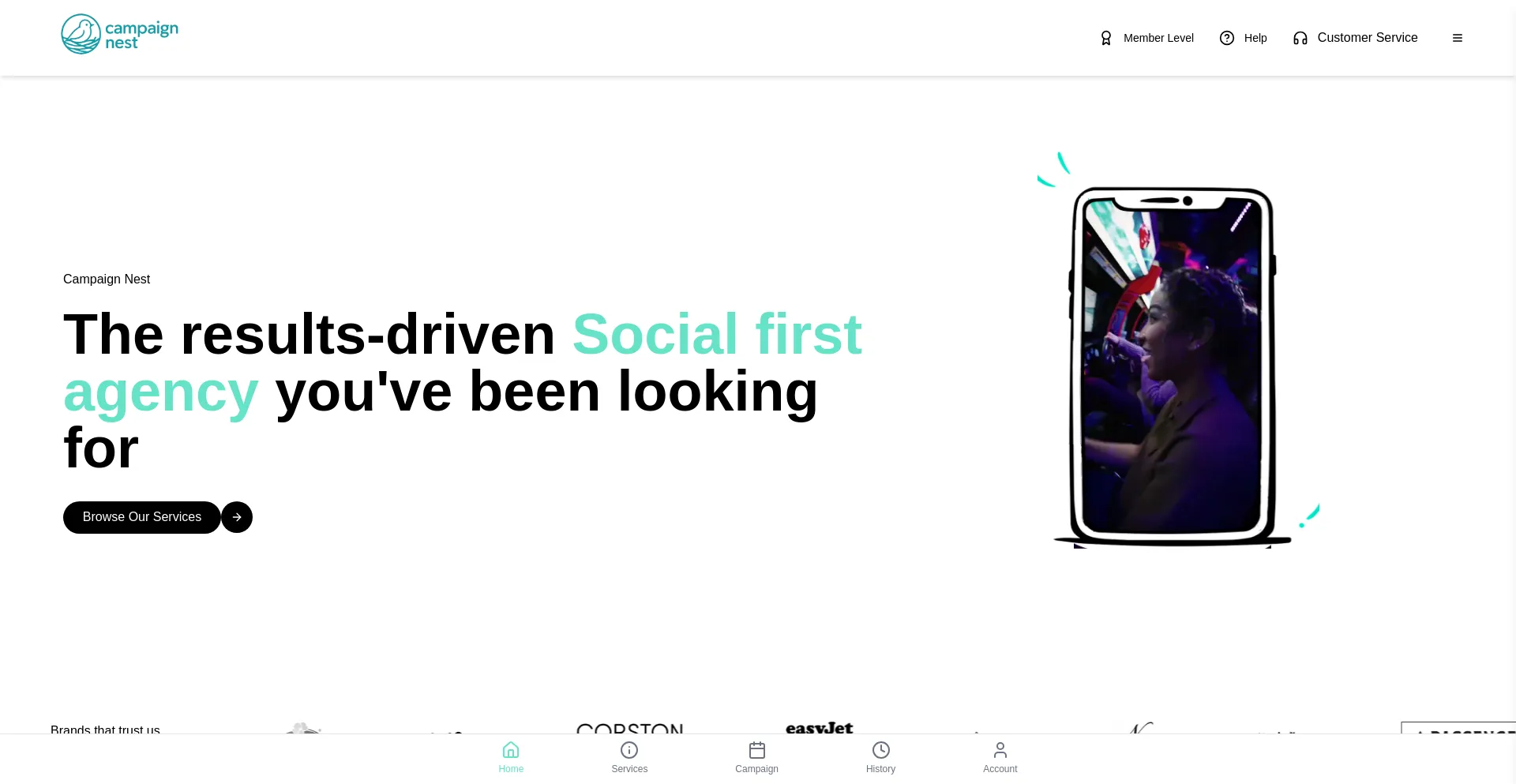This screenshot has width=1516, height=784.
Task: Click the Customer Service text link
Action: click(x=1368, y=38)
